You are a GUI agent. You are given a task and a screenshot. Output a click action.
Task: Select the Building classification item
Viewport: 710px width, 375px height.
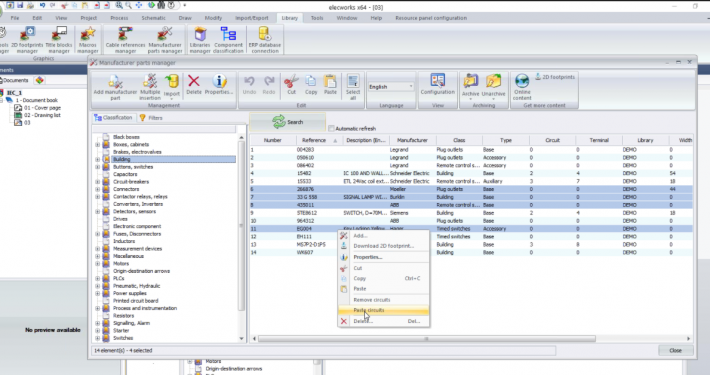[173, 159]
